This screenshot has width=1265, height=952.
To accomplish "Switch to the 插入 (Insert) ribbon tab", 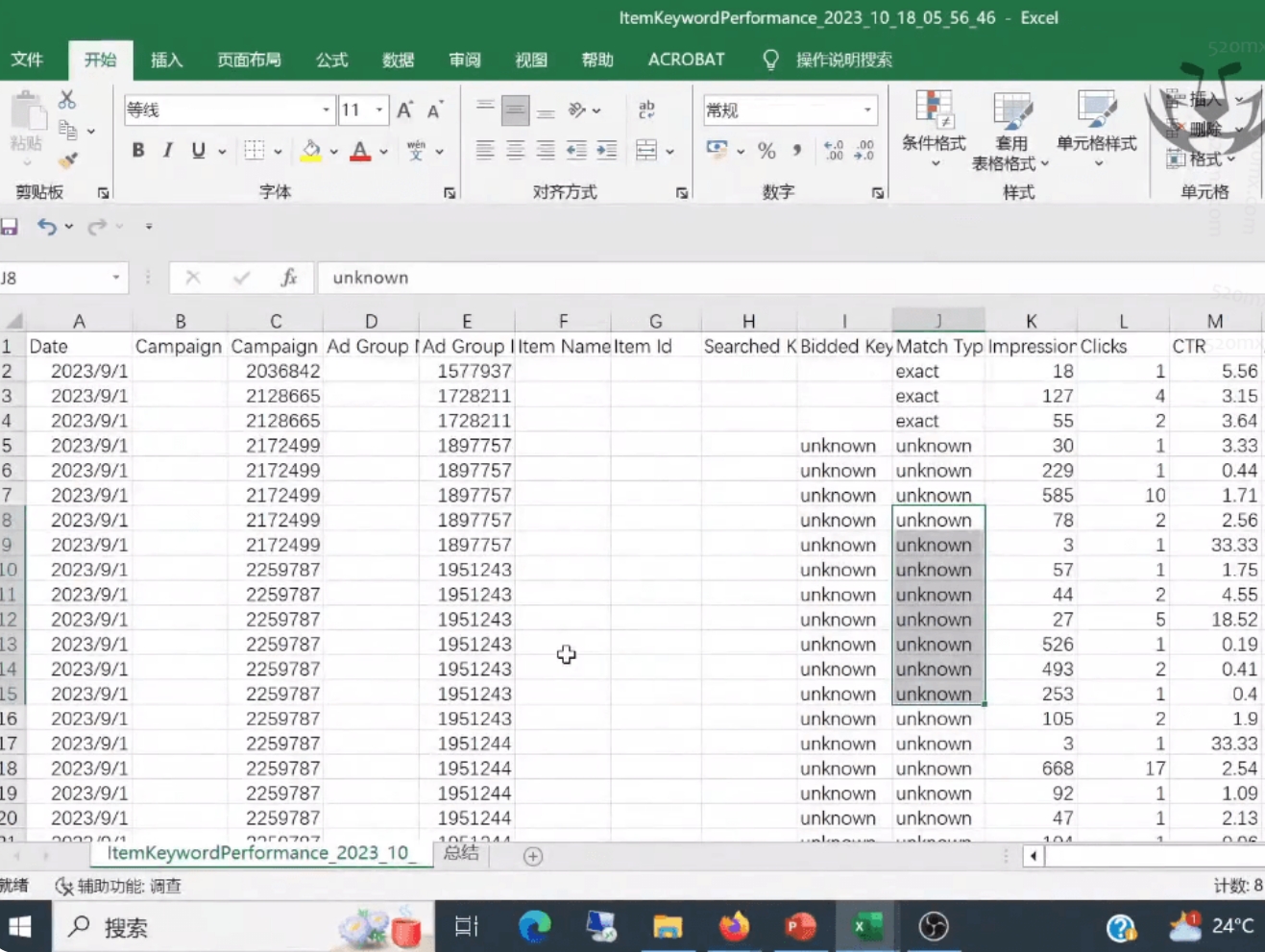I will click(x=166, y=60).
